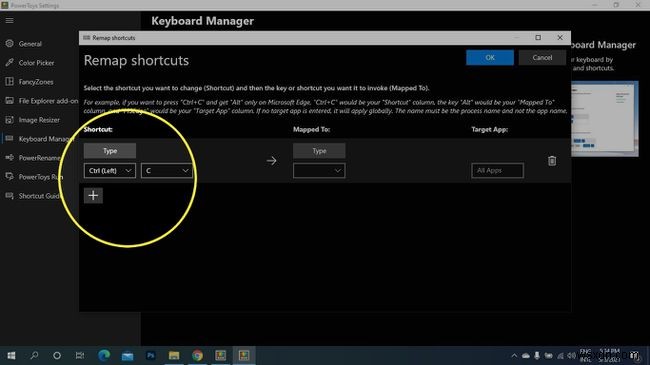Click the microphone icon in system tray
Viewport: 650px width, 365px height.
pos(537,355)
